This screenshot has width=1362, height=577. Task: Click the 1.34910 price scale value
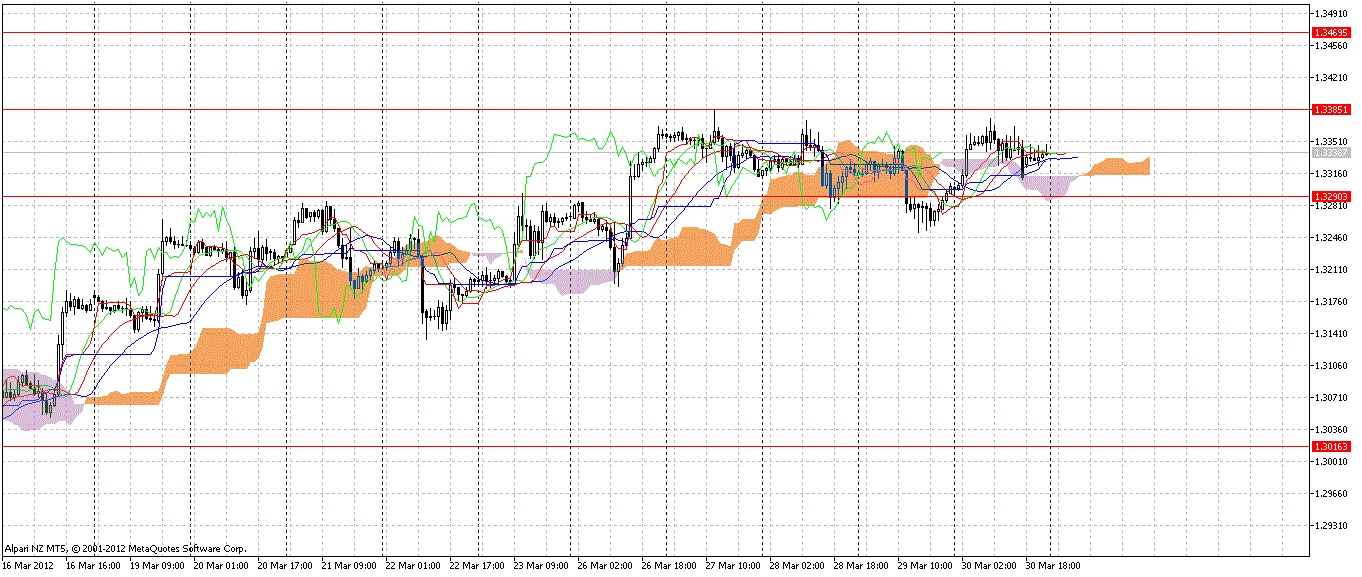1332,14
